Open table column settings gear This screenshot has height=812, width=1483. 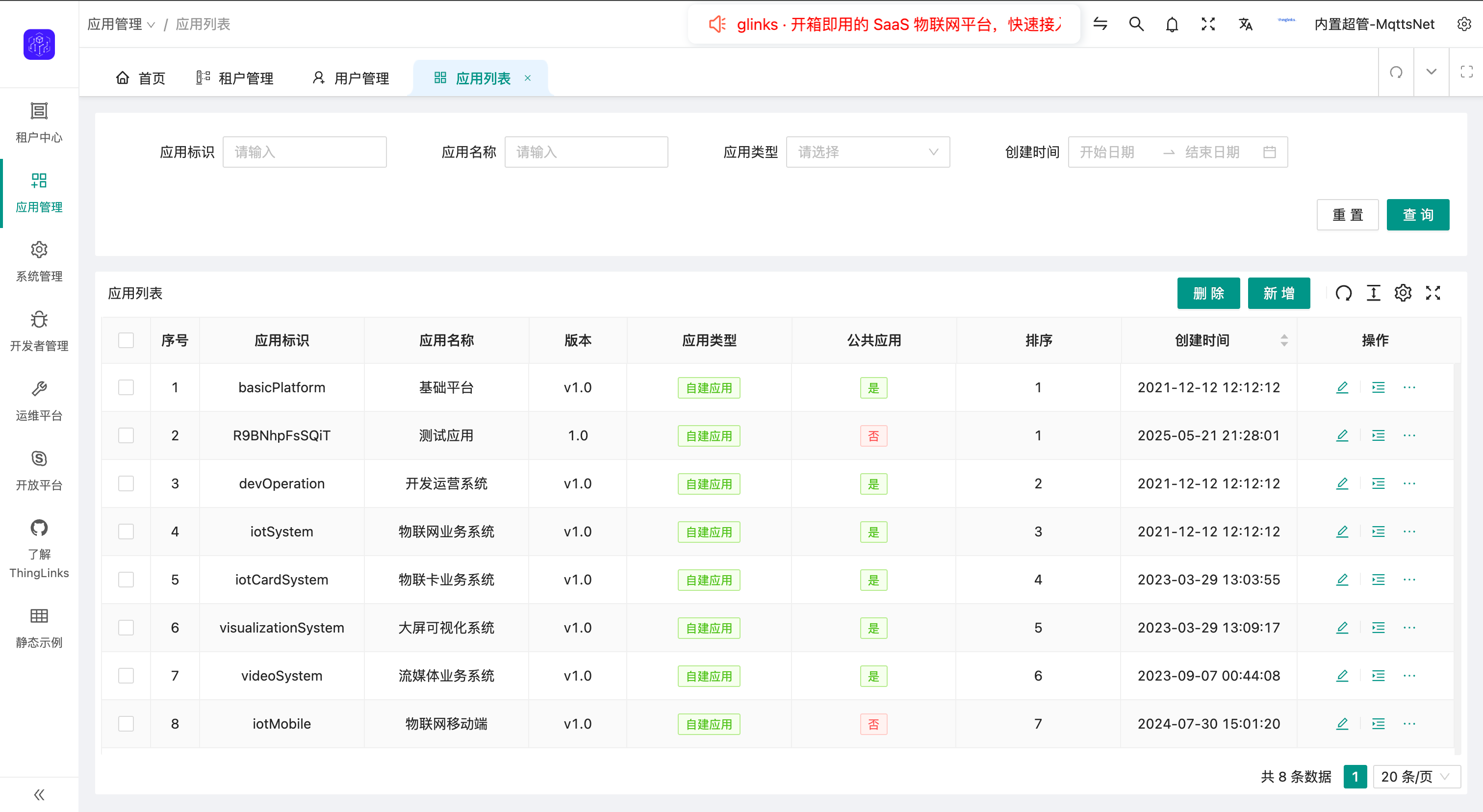click(x=1403, y=293)
